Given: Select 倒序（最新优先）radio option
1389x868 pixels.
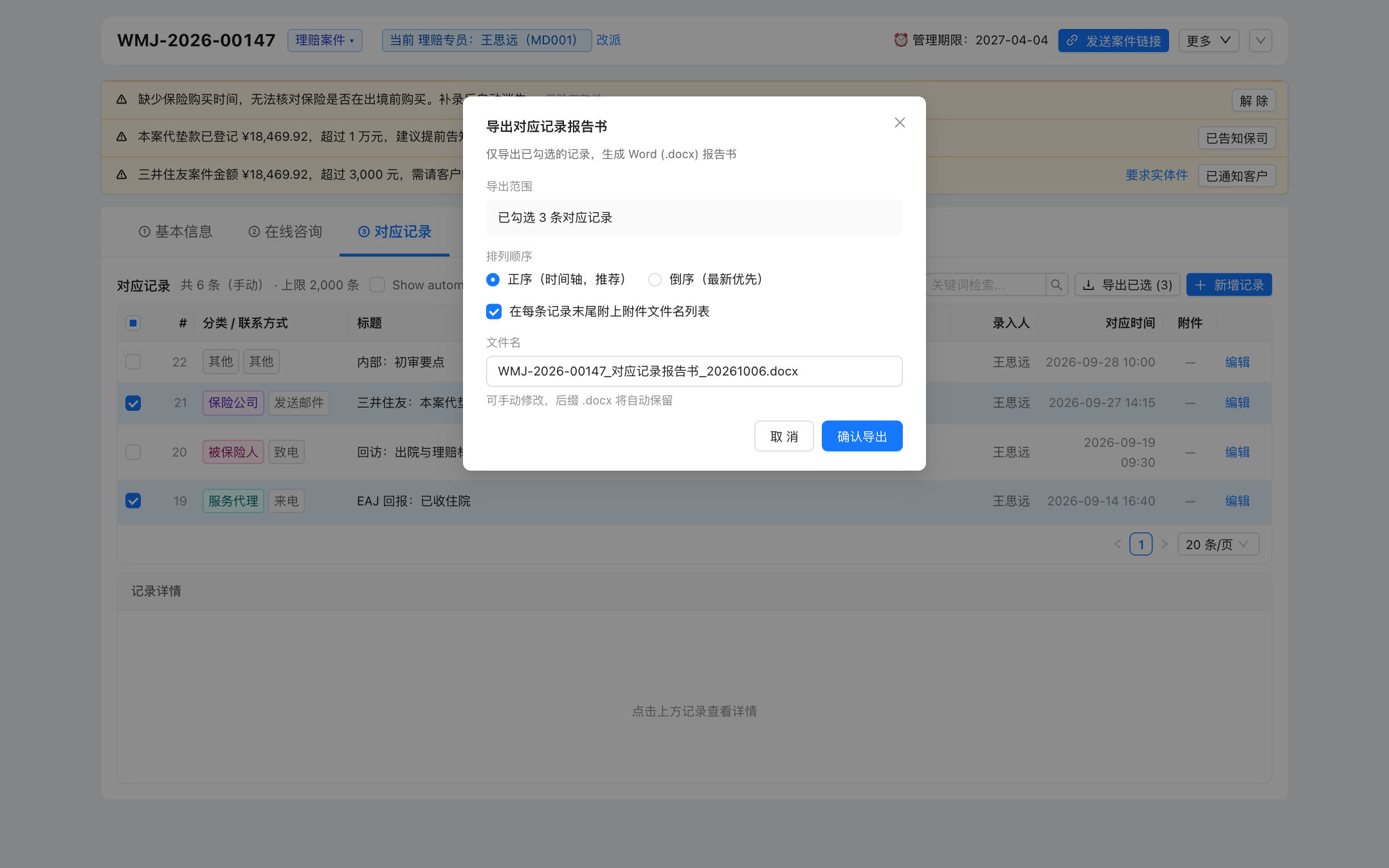Looking at the screenshot, I should pyautogui.click(x=655, y=279).
